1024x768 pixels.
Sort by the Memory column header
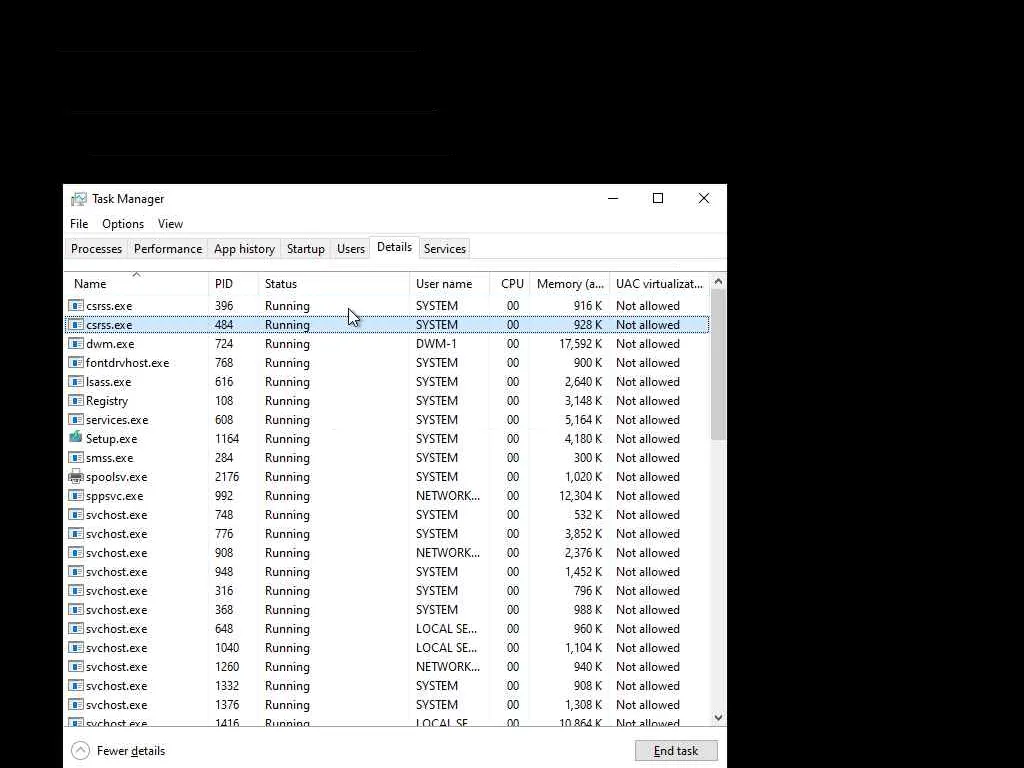coord(569,283)
